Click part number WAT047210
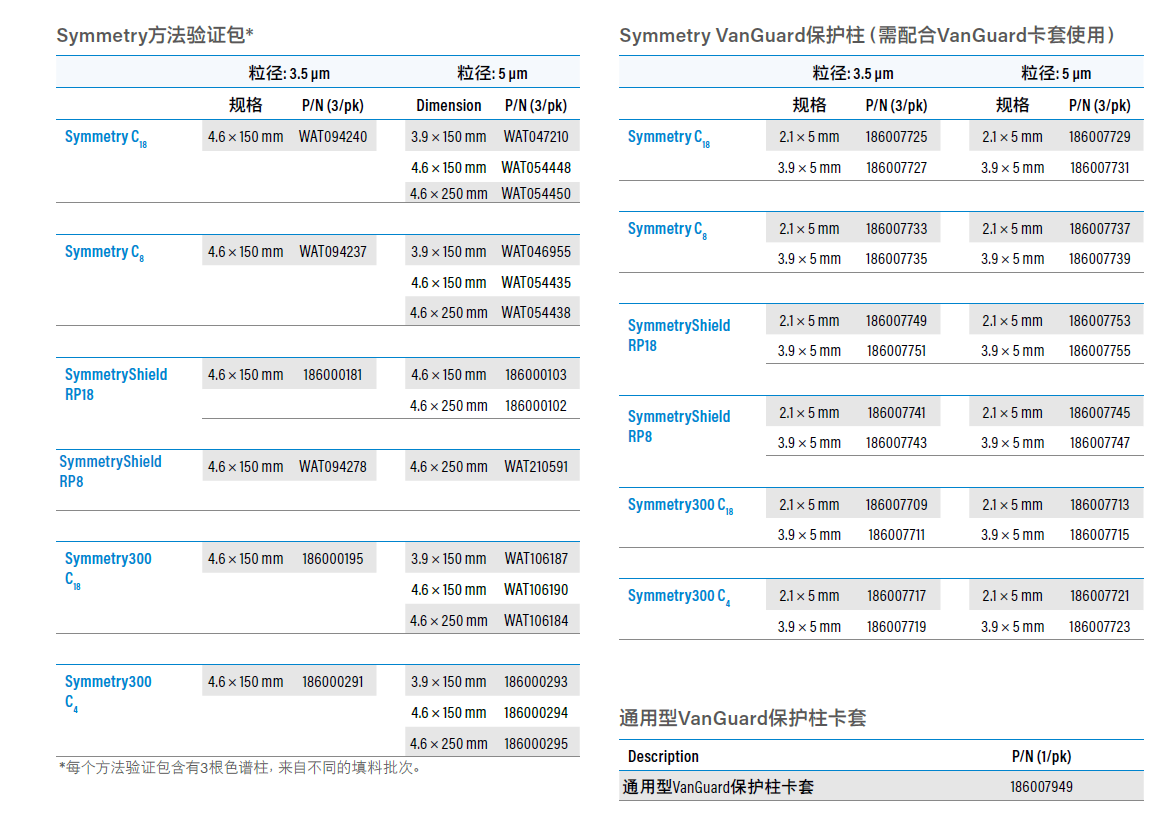 coord(536,137)
